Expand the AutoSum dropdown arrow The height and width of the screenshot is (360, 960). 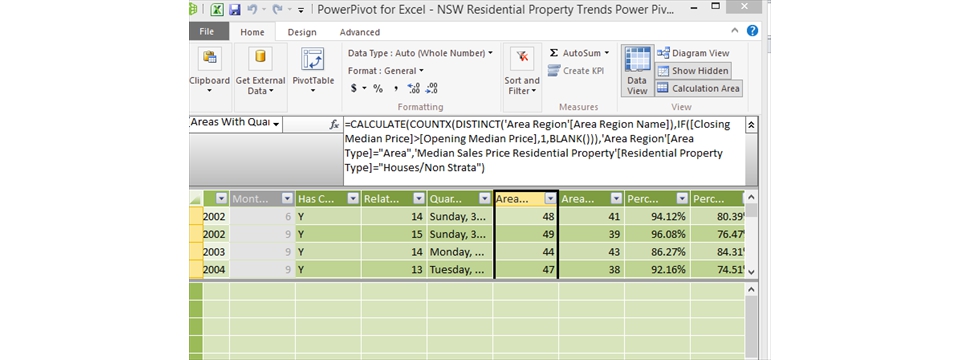(x=607, y=53)
